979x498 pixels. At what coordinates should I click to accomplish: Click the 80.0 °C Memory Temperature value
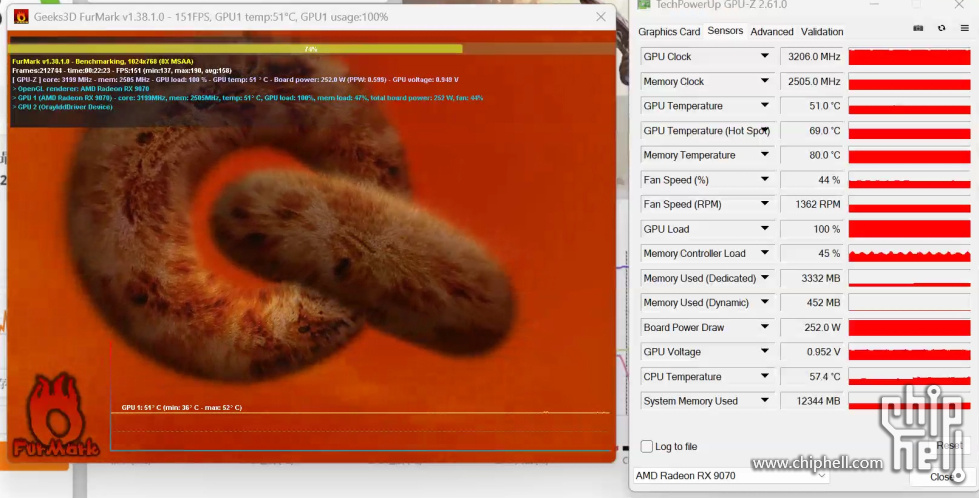coord(811,155)
